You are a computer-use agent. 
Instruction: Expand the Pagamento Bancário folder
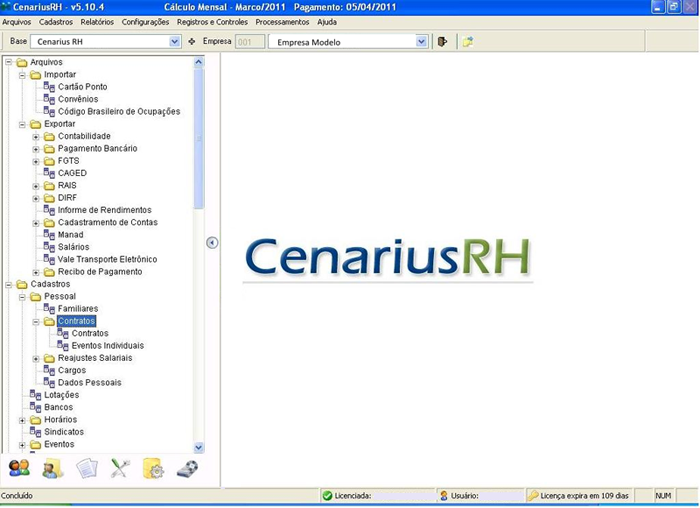(36, 149)
